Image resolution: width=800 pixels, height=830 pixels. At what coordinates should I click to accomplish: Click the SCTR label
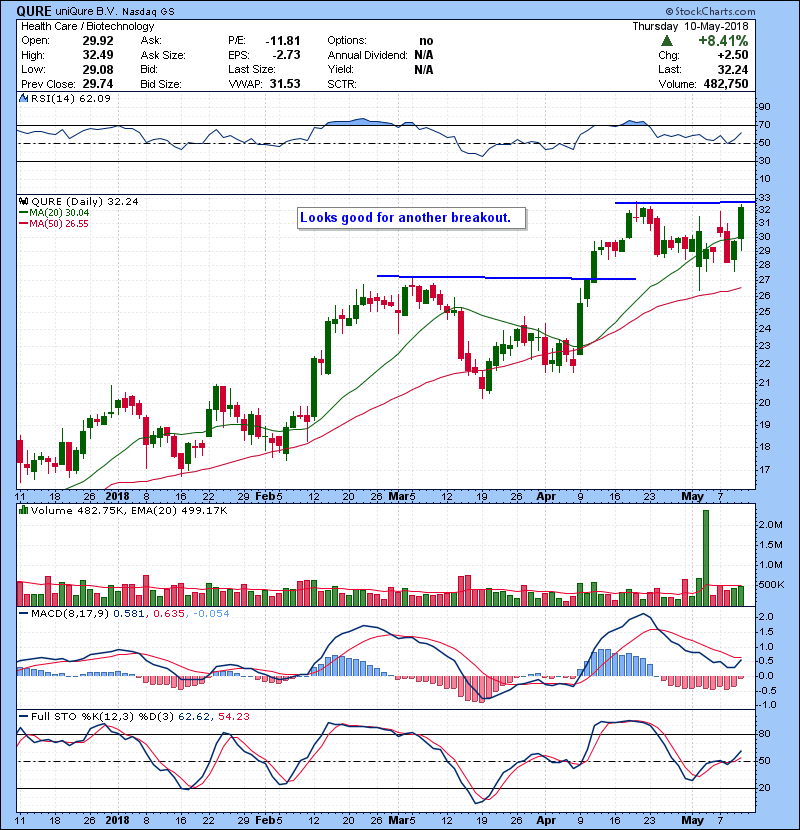click(x=342, y=84)
